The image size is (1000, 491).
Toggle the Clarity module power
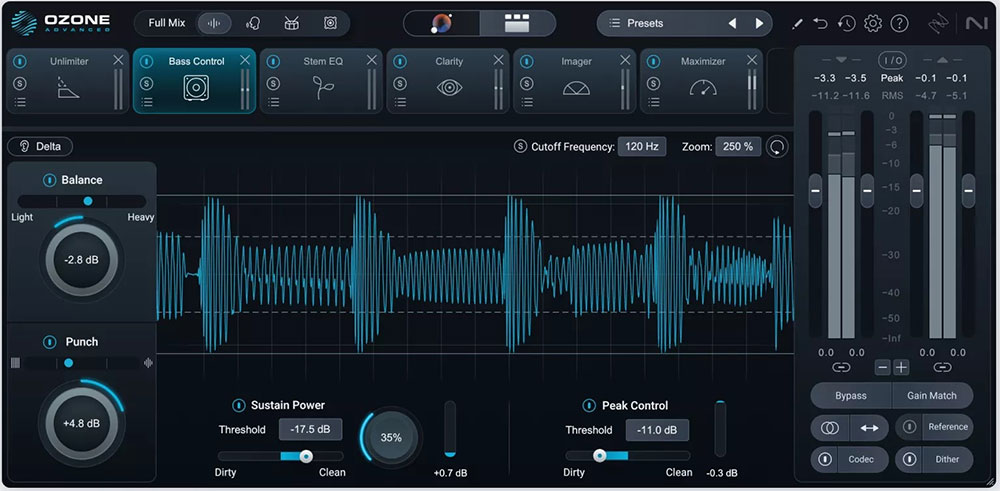click(x=400, y=62)
